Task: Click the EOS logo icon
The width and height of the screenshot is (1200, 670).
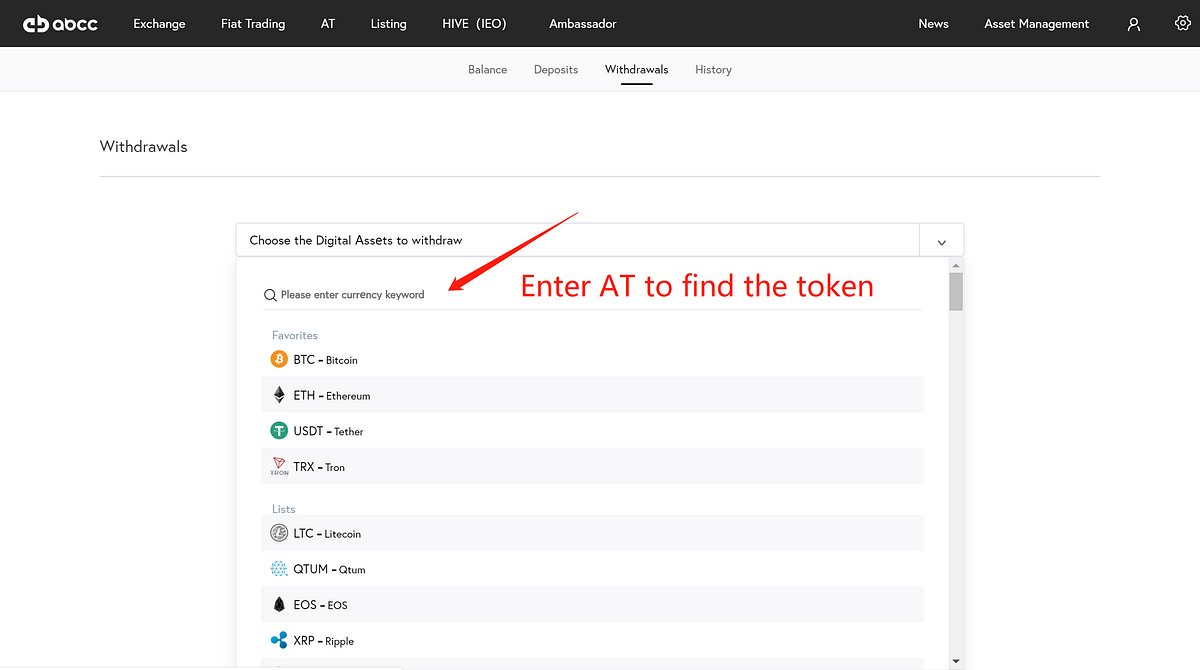Action: [279, 605]
